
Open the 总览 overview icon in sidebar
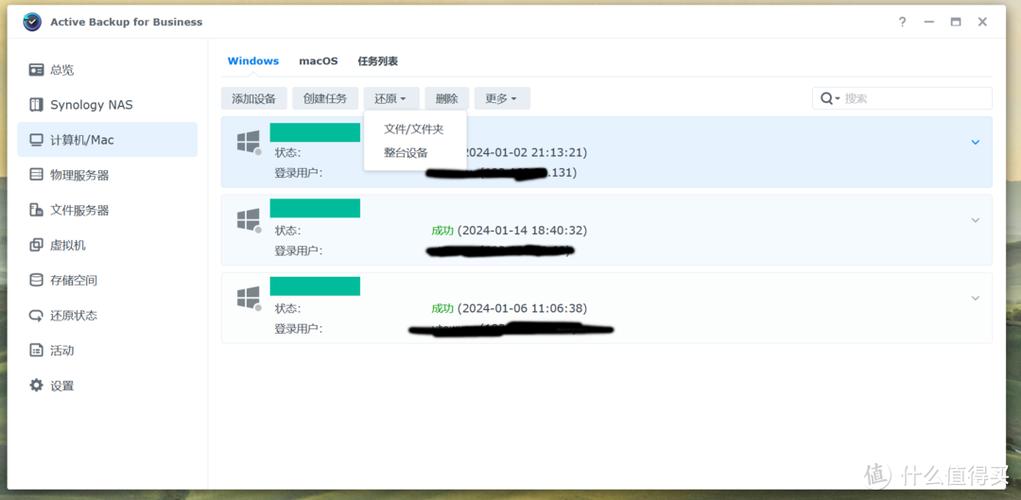click(x=36, y=70)
